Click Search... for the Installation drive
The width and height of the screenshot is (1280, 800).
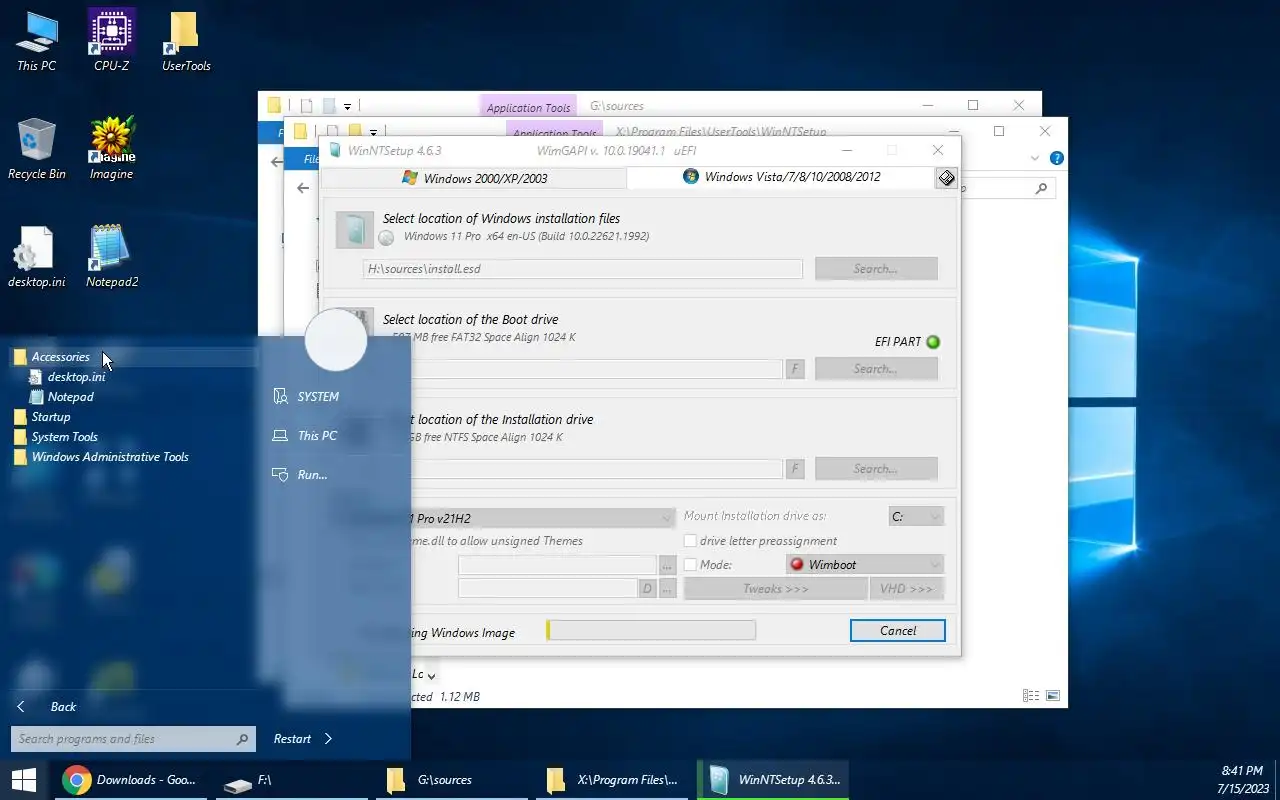(x=876, y=469)
